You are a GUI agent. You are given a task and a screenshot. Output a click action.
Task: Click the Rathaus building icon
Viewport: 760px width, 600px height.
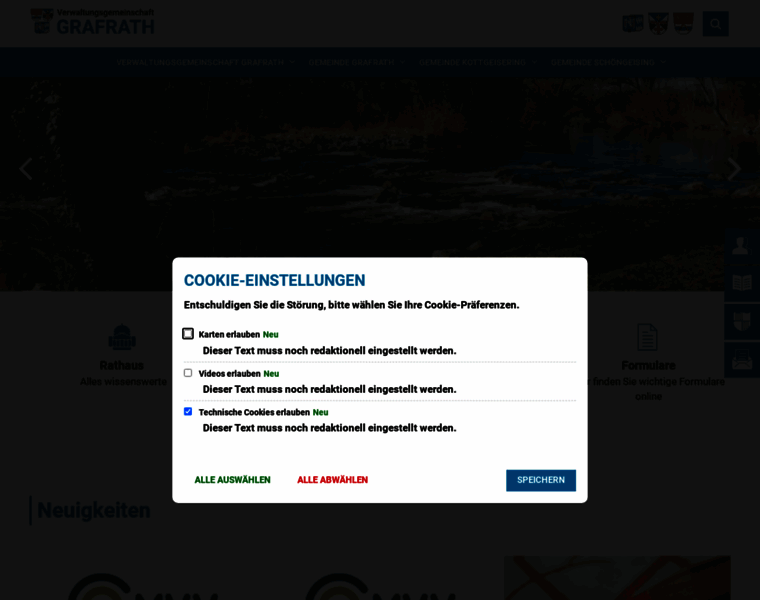click(x=122, y=337)
